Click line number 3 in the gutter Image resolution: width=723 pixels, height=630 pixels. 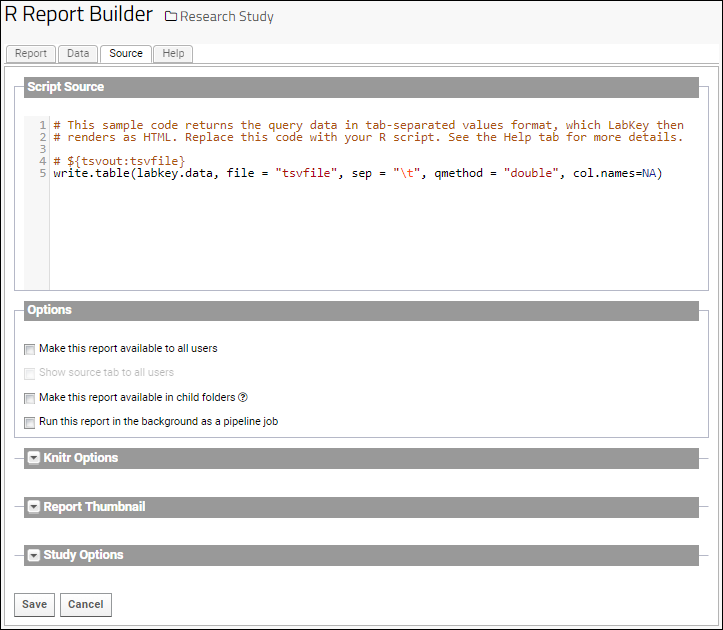[42, 149]
